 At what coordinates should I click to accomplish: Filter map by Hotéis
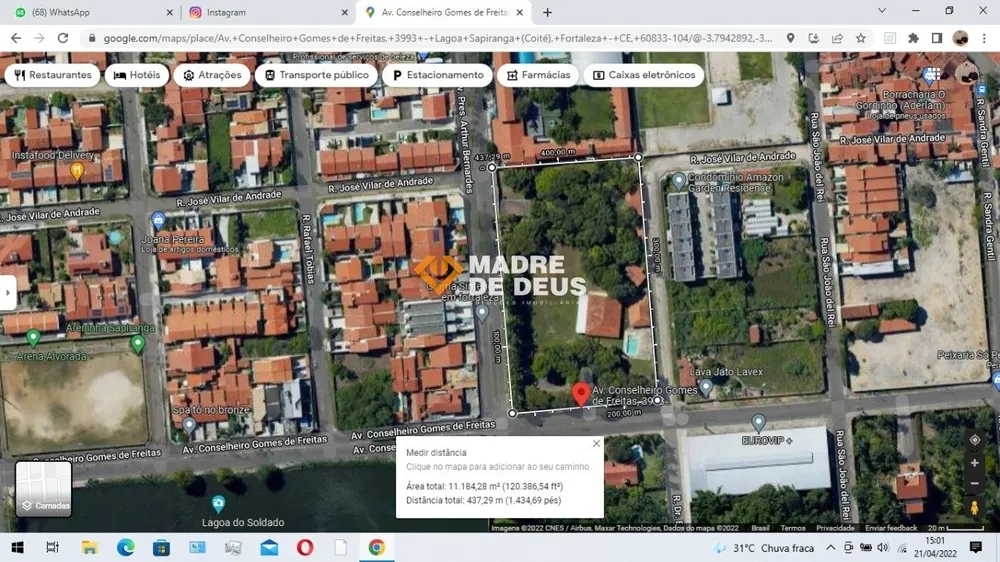tap(137, 75)
